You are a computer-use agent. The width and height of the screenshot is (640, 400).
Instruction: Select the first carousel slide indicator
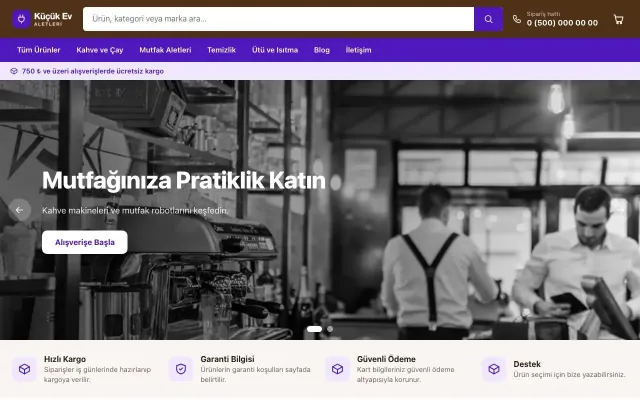tap(314, 329)
